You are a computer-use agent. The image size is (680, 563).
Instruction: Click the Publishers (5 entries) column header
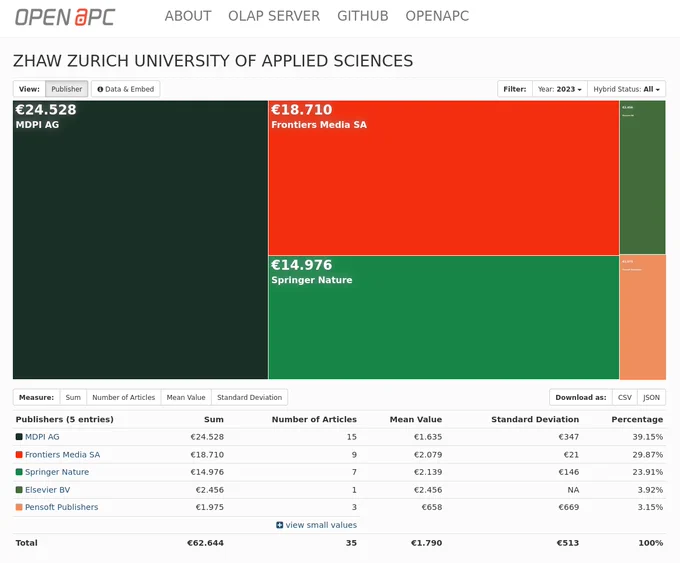[x=65, y=419]
